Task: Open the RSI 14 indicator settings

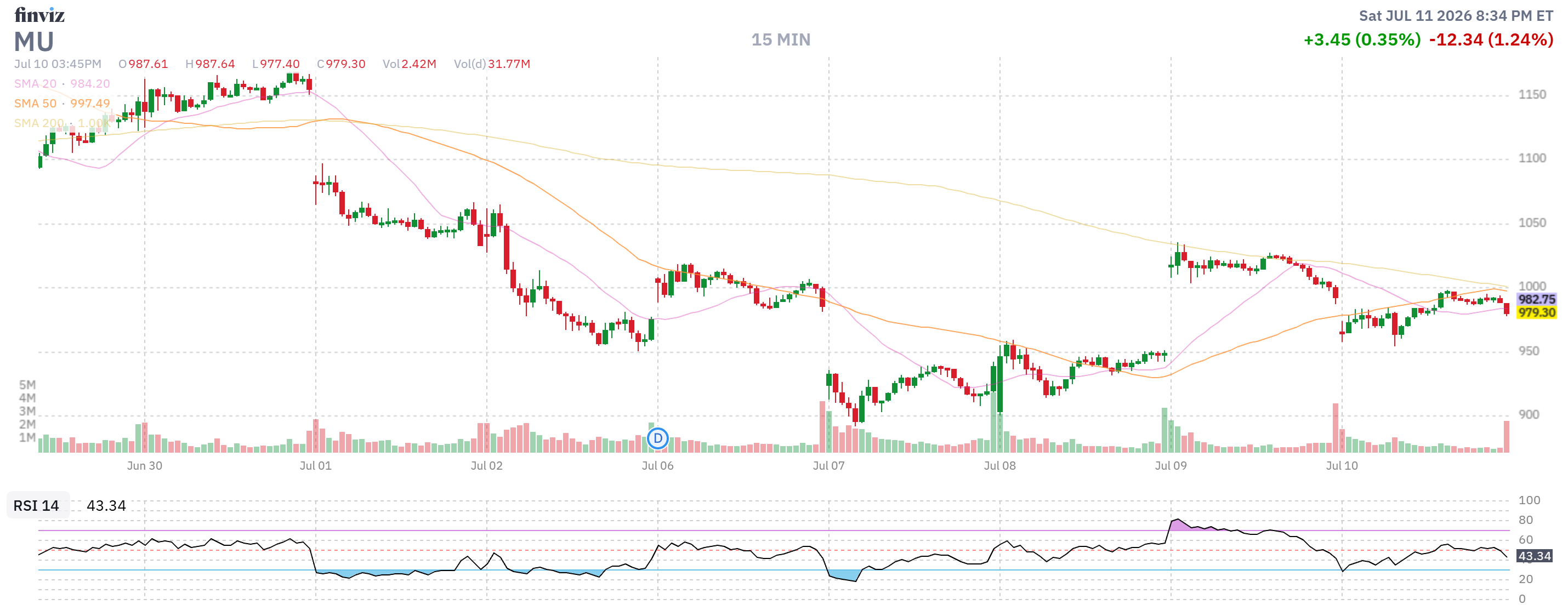Action: (37, 505)
